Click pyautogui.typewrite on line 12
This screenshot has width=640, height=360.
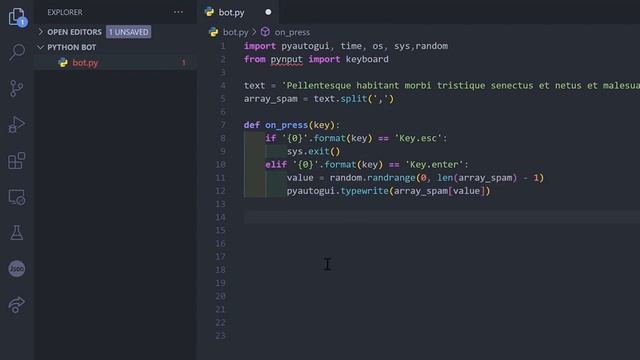(x=338, y=191)
